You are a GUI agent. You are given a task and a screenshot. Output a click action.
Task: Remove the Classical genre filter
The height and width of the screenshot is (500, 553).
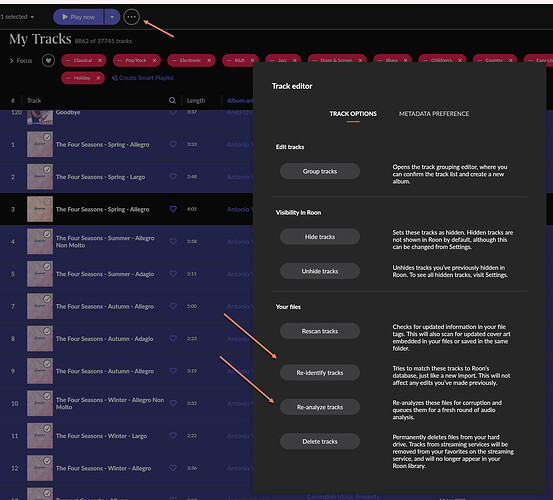[100, 61]
